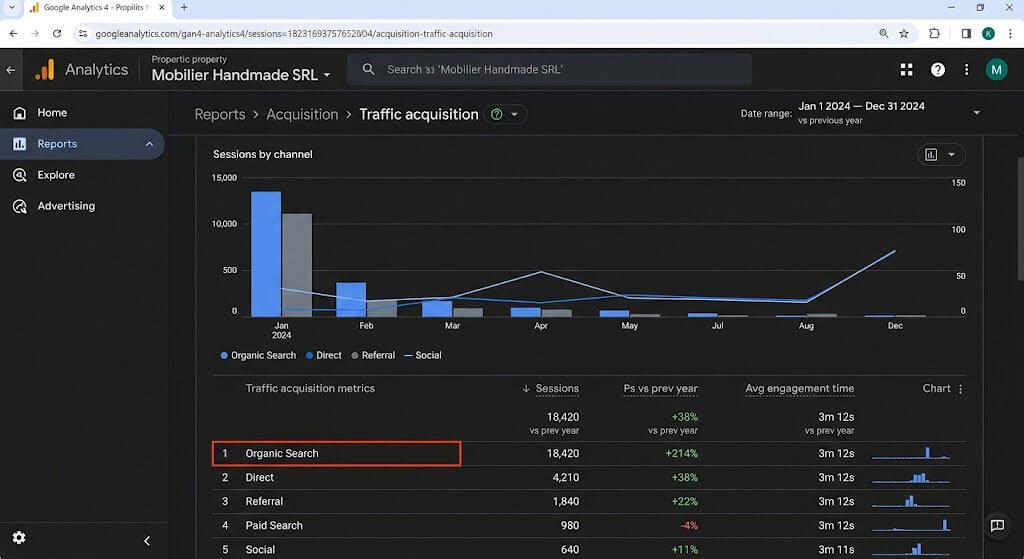
Task: Toggle Organic Search in chart legend
Action: 258,355
